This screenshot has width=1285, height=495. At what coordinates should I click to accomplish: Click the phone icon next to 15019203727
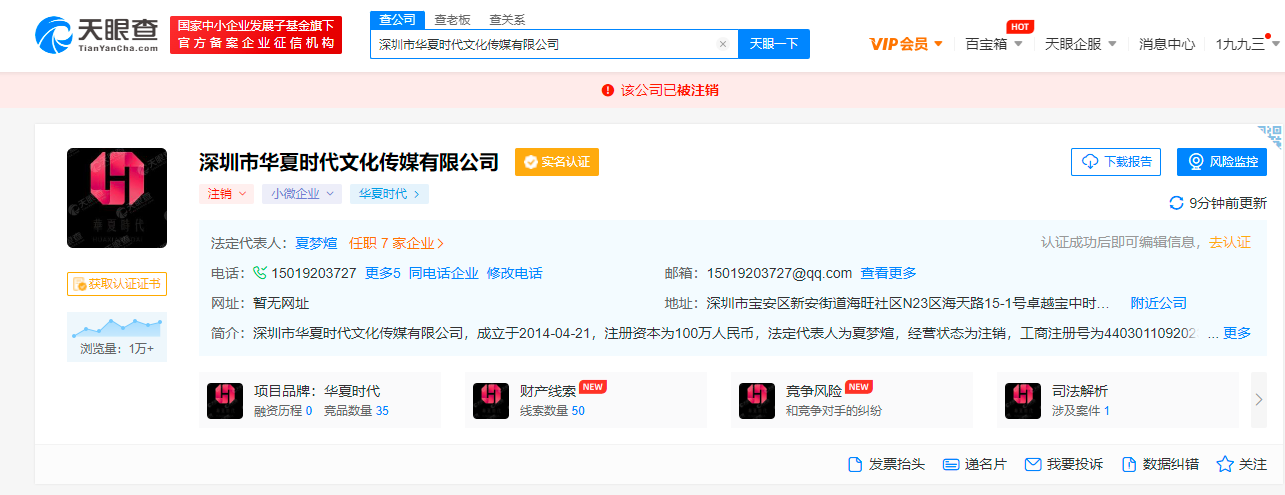click(260, 273)
